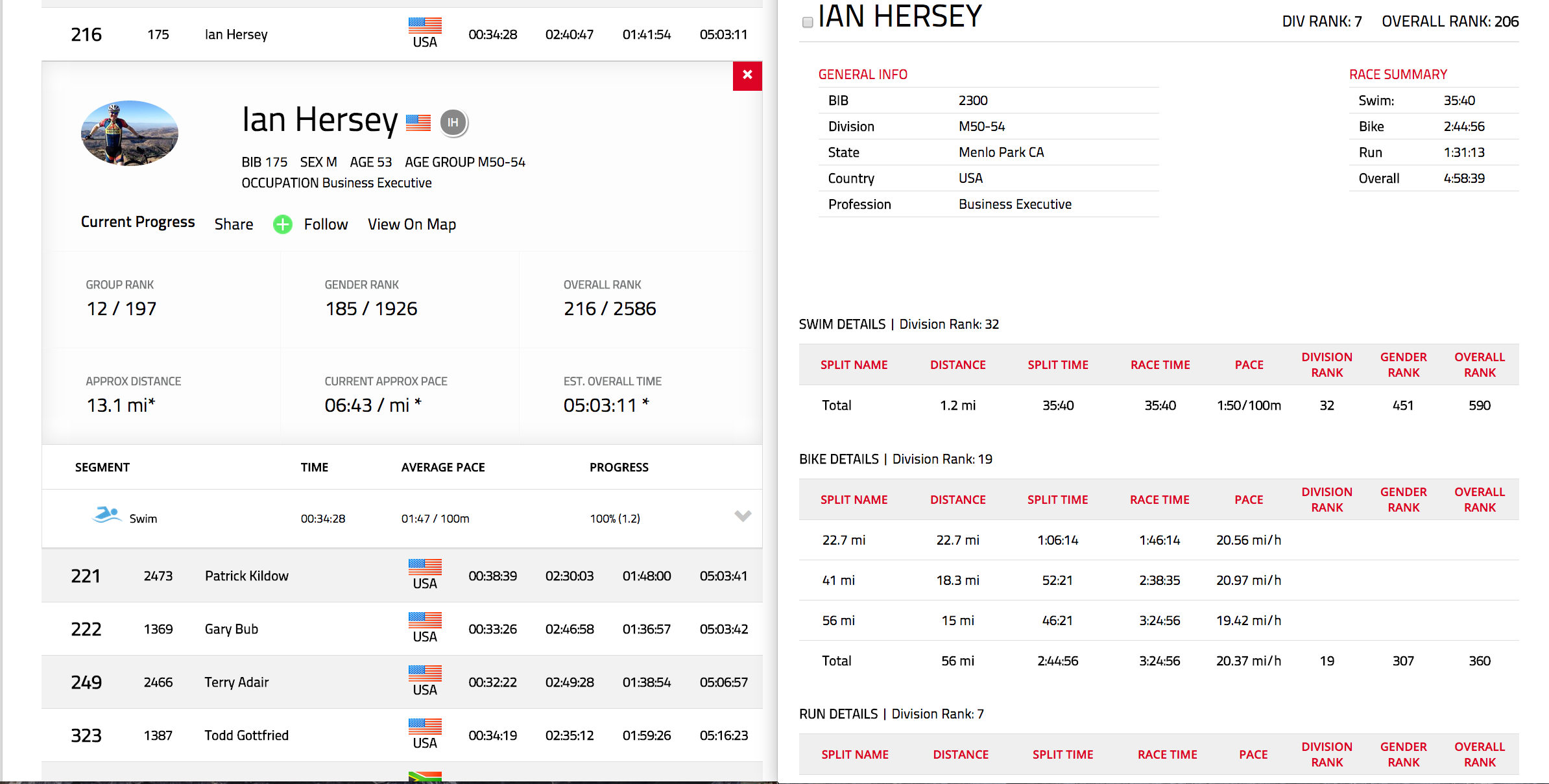Click USA flag in Terry Adair row
This screenshot has height=784, width=1549.
tap(425, 674)
